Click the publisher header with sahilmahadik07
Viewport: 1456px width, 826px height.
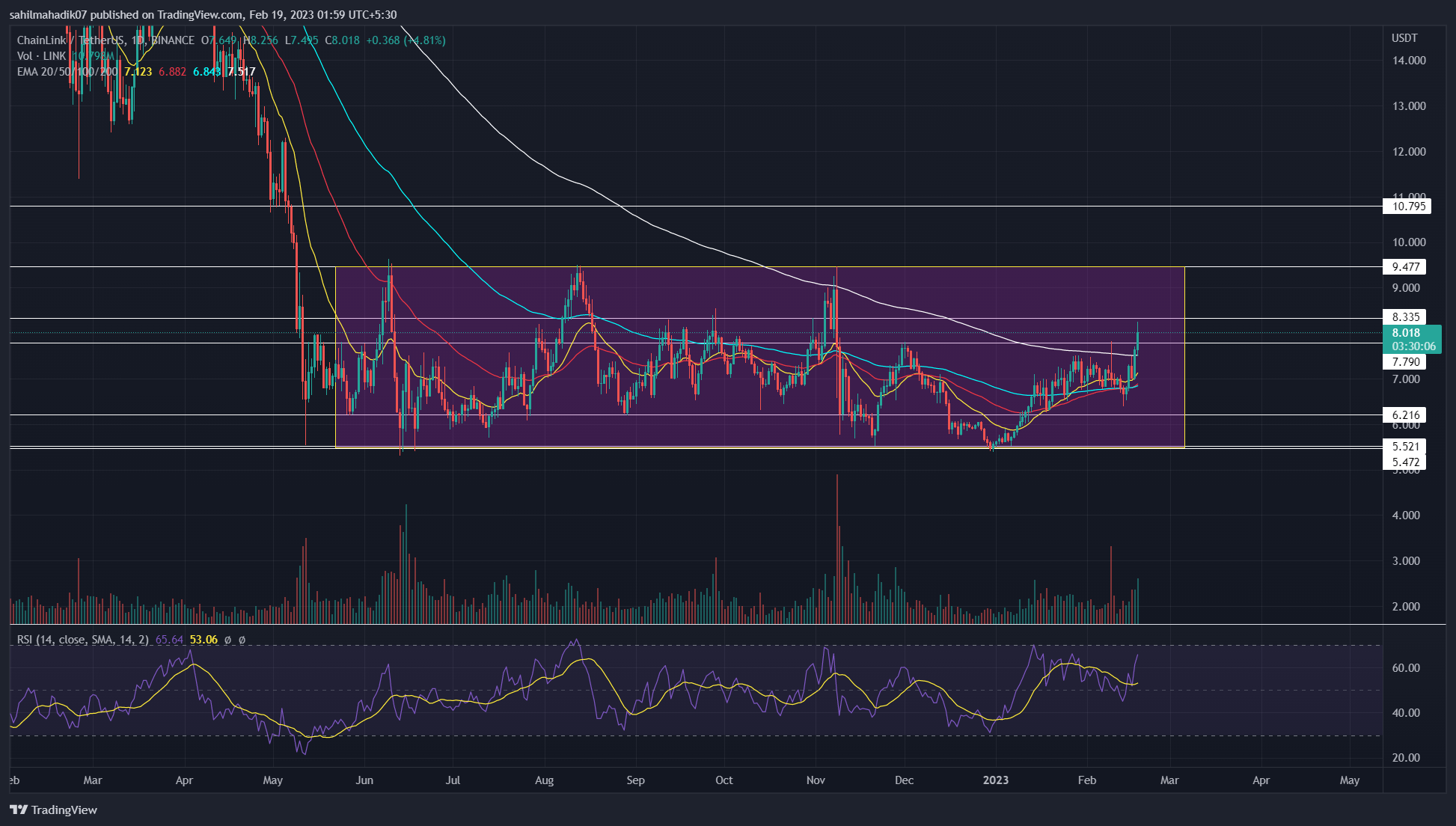coord(203,14)
